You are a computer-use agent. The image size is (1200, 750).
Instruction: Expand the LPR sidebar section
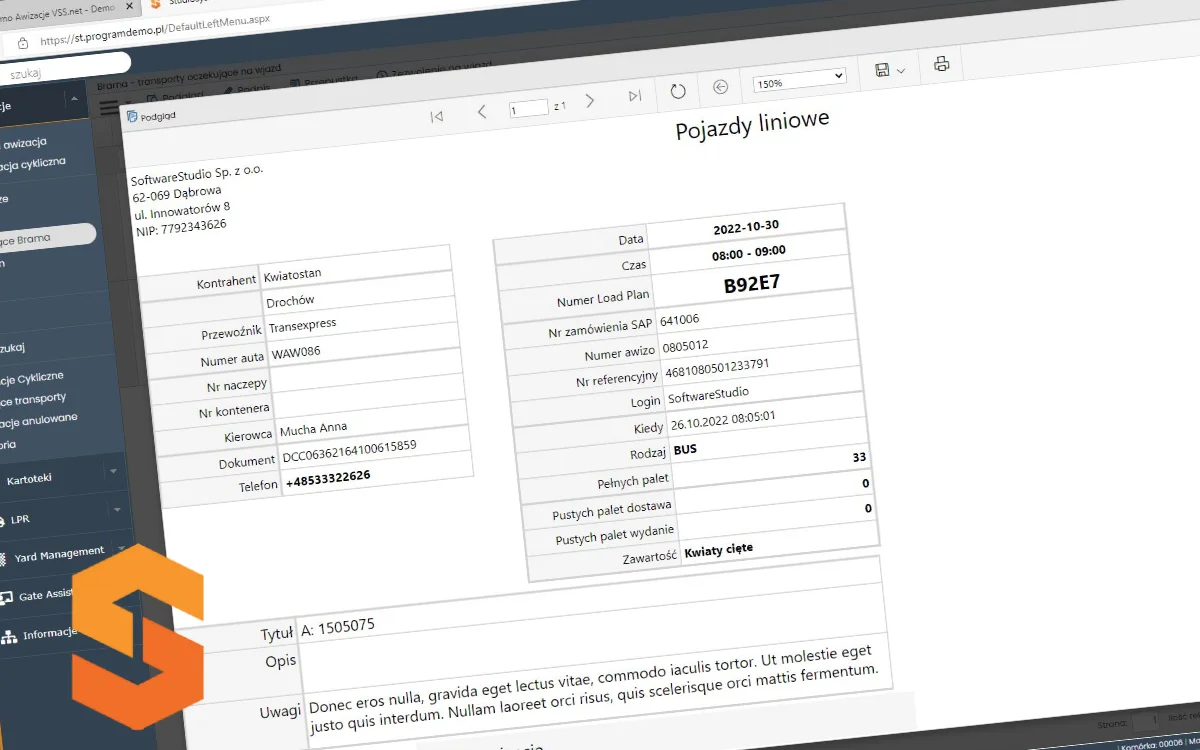tap(117, 510)
